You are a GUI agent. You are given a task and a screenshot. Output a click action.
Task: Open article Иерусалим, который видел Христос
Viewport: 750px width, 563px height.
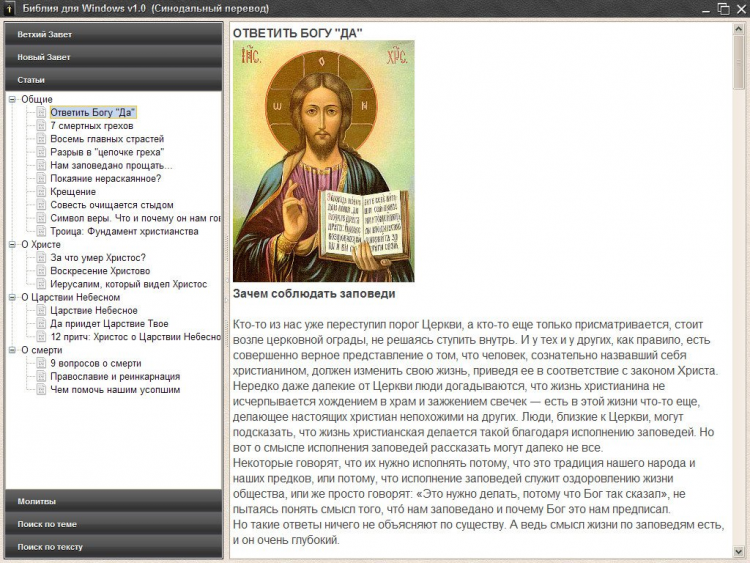129,284
